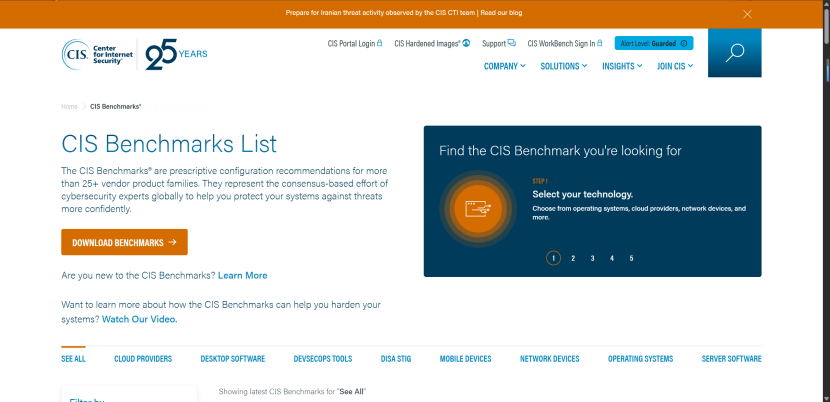Click the chat icon beside Support
Image resolution: width=830 pixels, height=402 pixels.
click(511, 43)
